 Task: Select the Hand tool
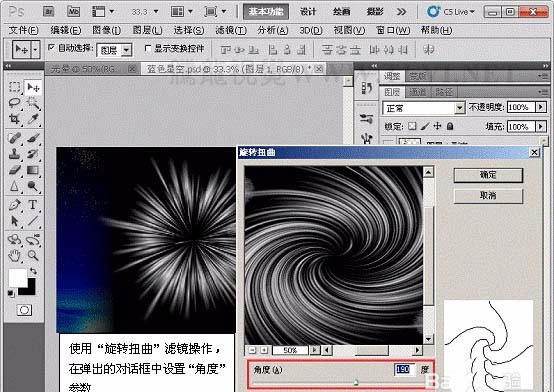click(14, 255)
